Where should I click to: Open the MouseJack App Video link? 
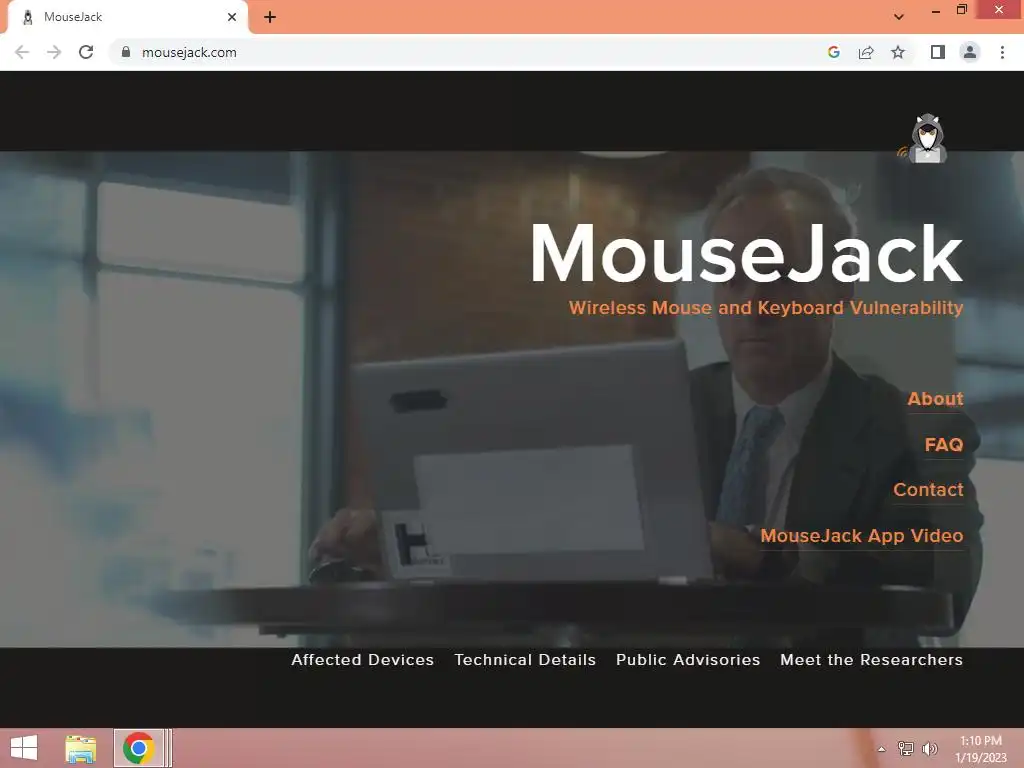[x=861, y=536]
